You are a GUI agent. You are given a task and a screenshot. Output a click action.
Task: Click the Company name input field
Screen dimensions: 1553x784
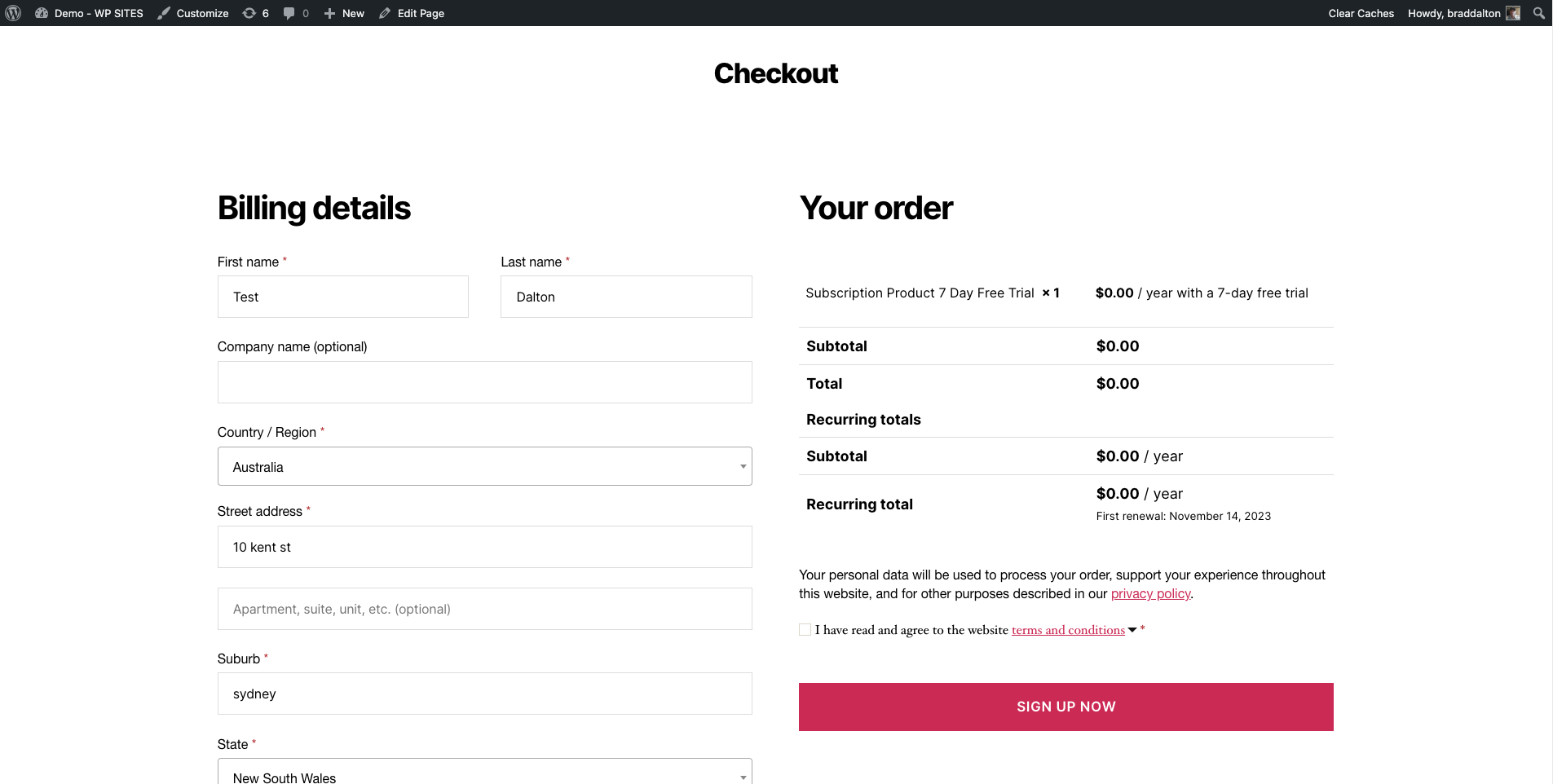(484, 382)
